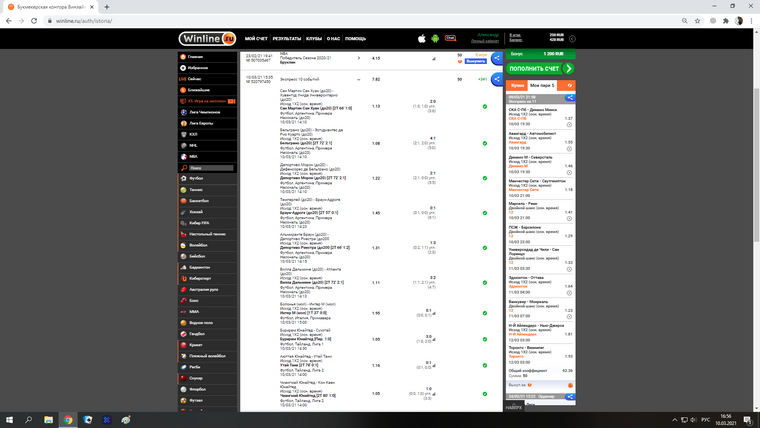This screenshot has height=428, width=760.
Task: Bookmark page with star icon
Action: (x=697, y=21)
